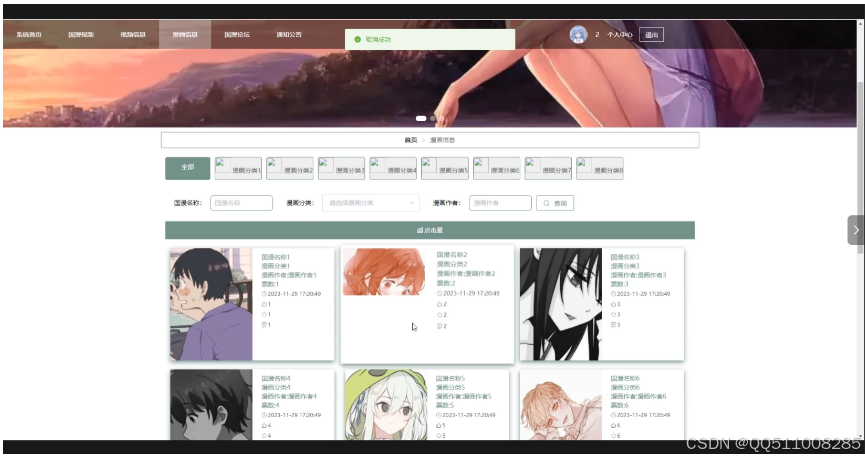Select the second carousel indicator dot
Screen dimensions: 865x459
click(433, 119)
